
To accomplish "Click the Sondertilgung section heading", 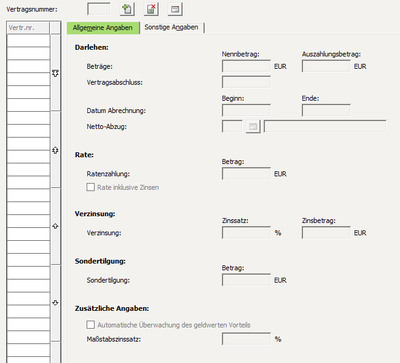I will [100, 261].
